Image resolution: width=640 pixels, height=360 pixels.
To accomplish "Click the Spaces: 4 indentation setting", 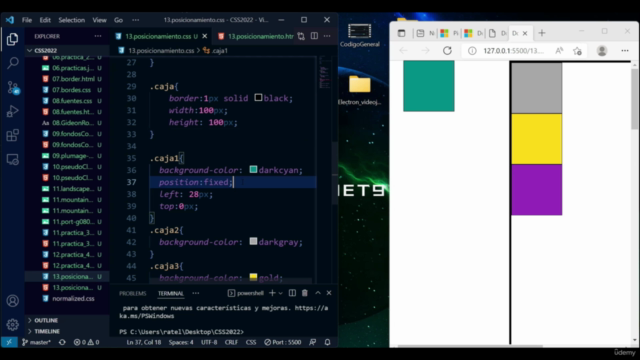I will click(181, 342).
